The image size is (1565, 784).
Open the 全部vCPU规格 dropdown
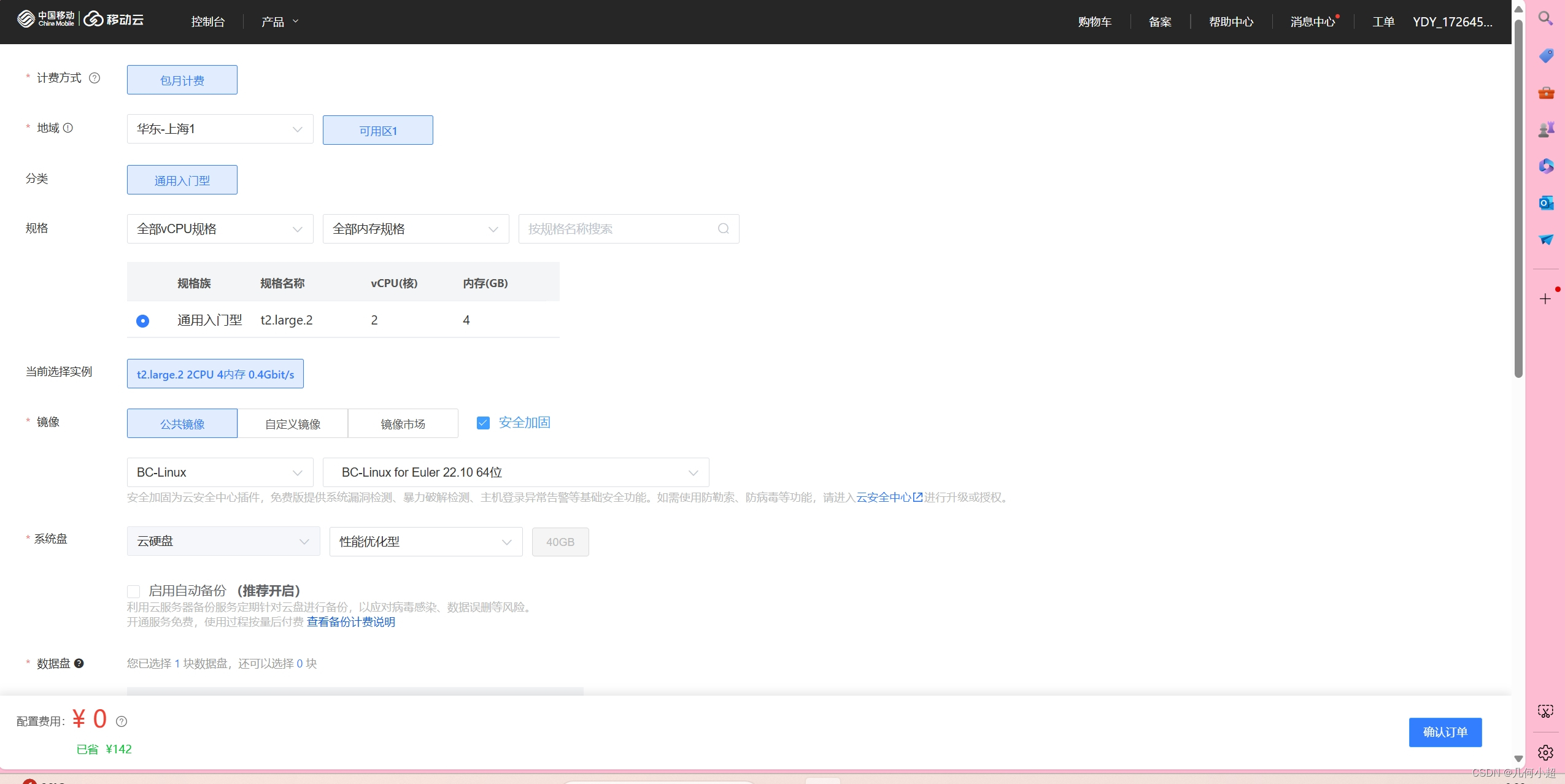click(x=220, y=229)
